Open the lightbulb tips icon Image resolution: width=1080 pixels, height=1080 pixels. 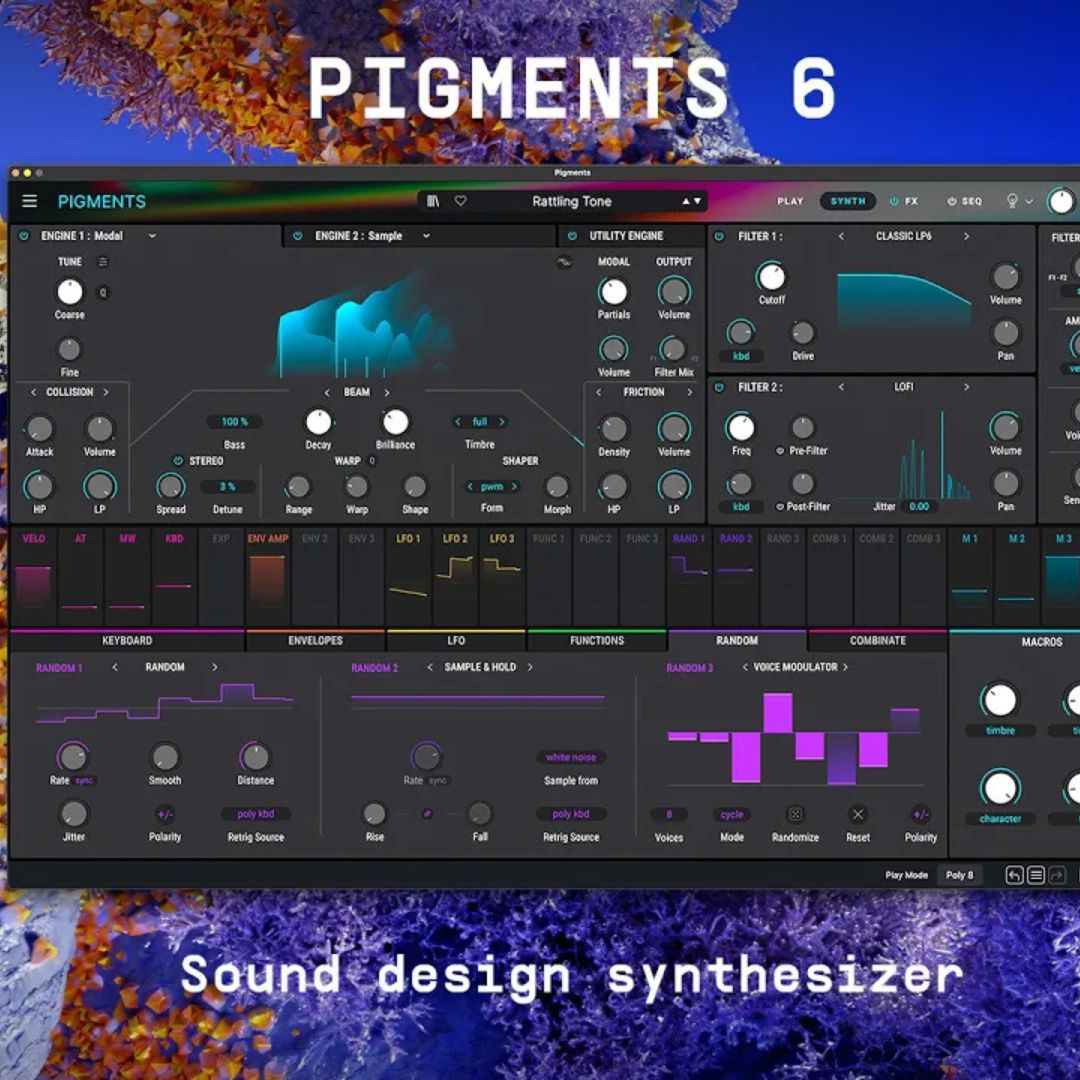[x=1012, y=201]
